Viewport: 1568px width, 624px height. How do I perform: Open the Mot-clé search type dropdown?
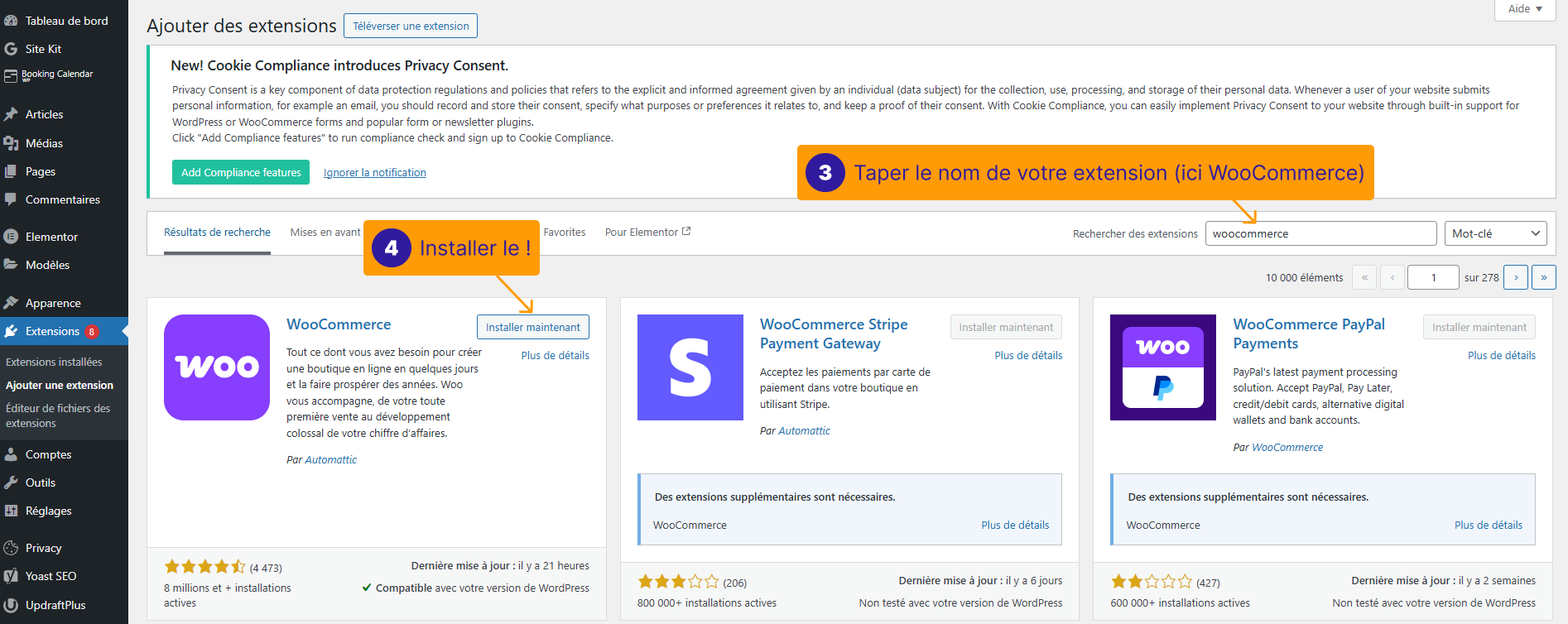coord(1495,233)
